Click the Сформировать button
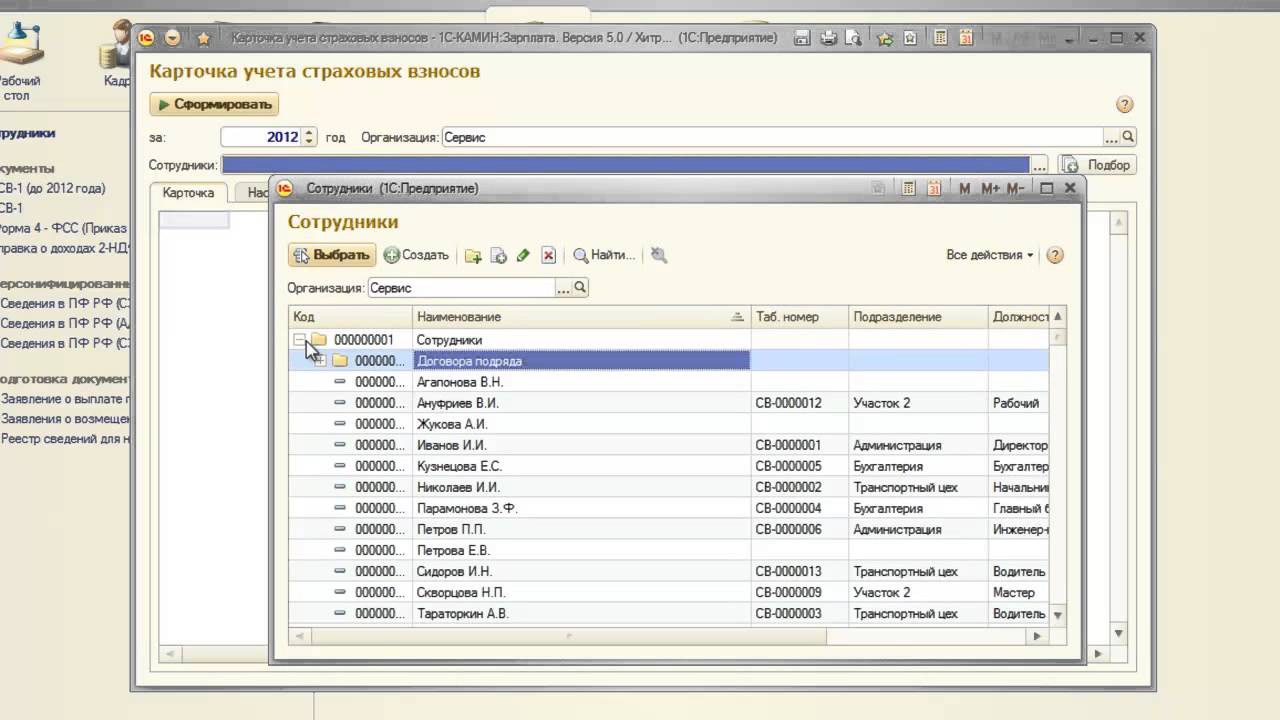This screenshot has height=720, width=1280. (x=214, y=104)
